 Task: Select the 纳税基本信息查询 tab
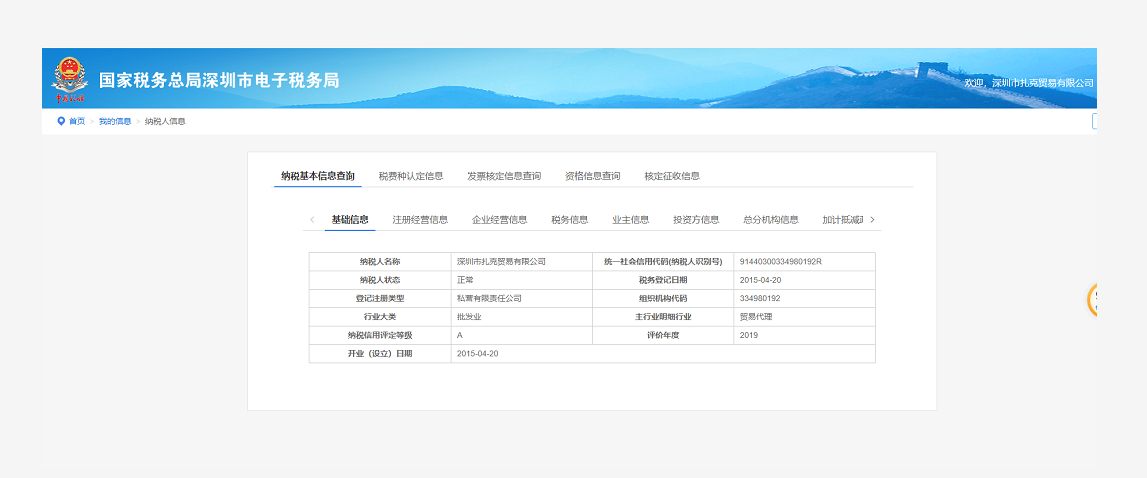[317, 176]
